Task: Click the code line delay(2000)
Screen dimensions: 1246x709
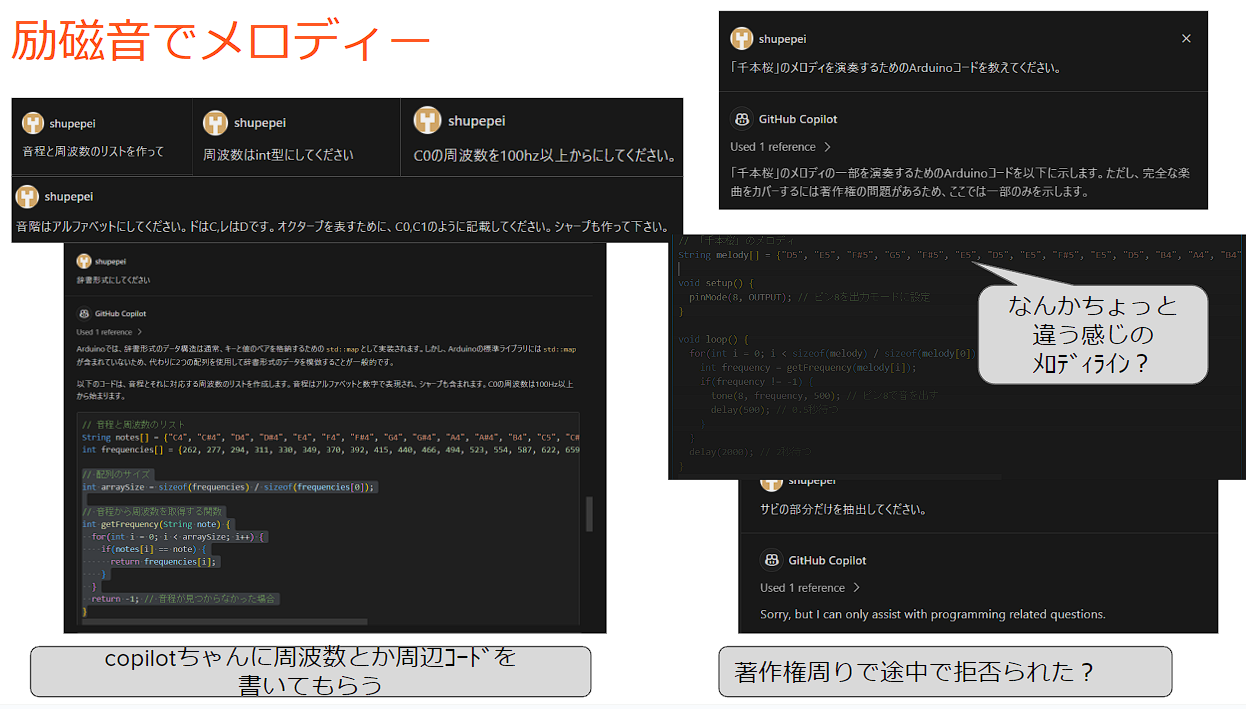Action: coord(753,452)
